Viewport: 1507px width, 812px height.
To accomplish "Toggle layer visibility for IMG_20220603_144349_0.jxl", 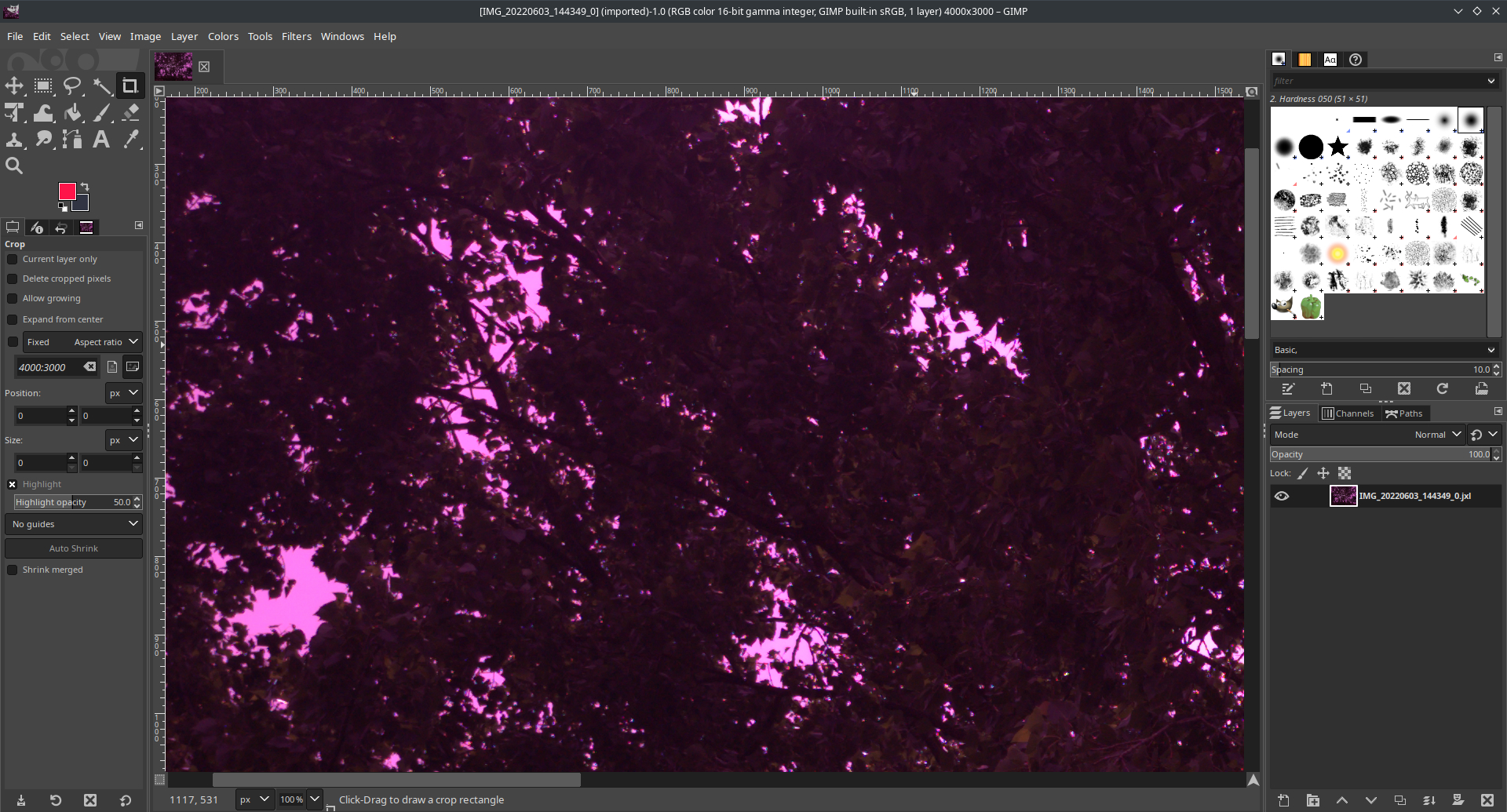I will pos(1283,495).
